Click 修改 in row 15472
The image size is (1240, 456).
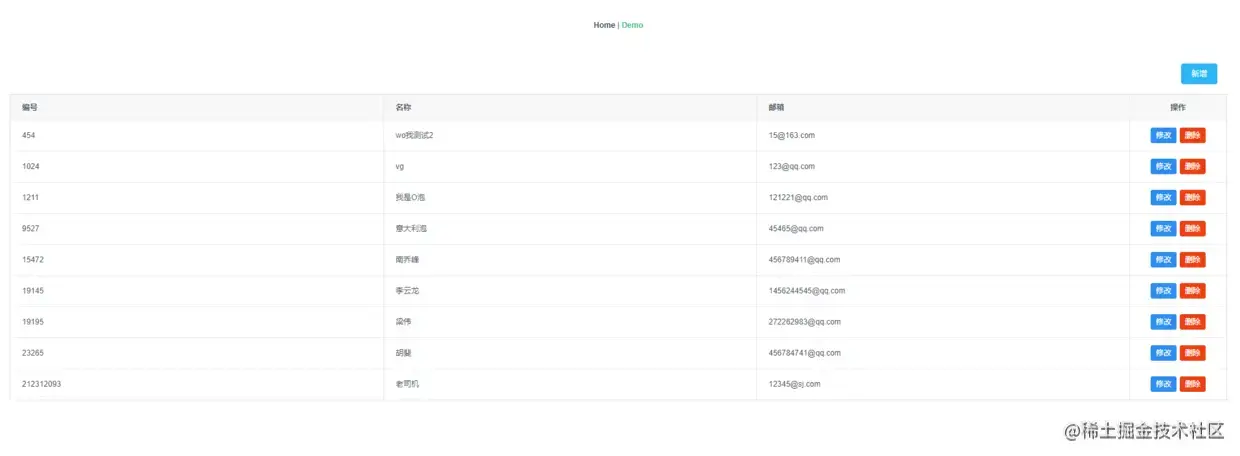(1163, 259)
